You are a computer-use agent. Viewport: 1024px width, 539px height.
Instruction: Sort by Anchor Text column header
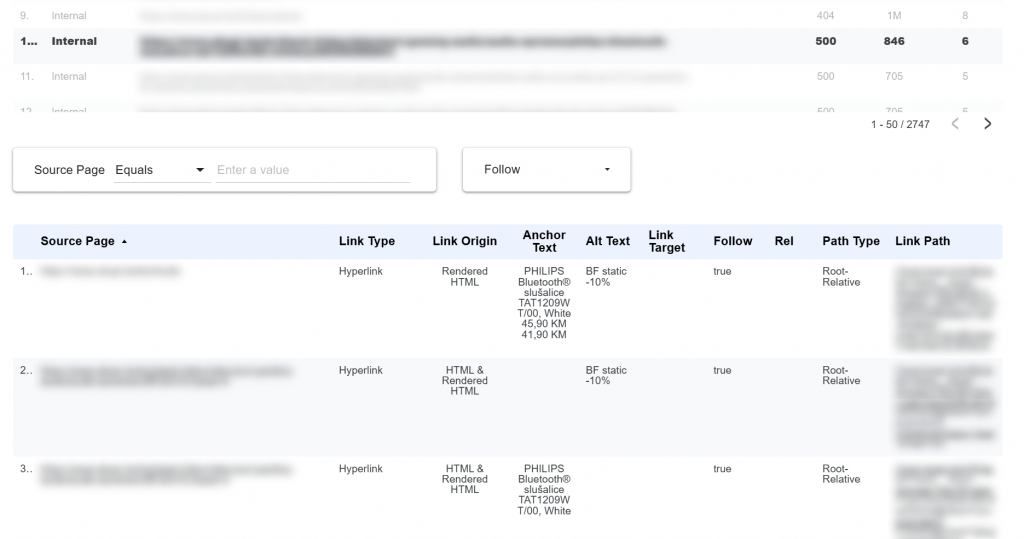[544, 241]
